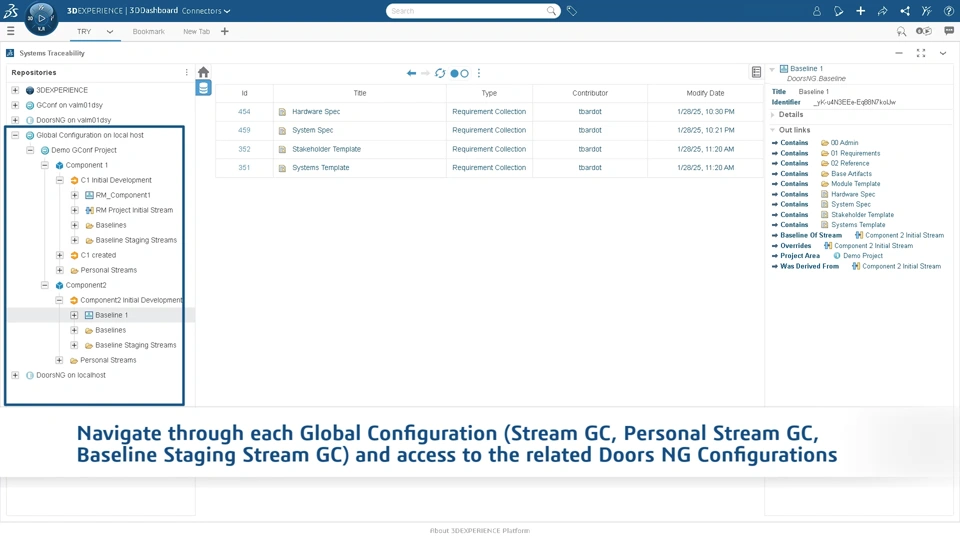Click into the Search input field

[x=467, y=10]
